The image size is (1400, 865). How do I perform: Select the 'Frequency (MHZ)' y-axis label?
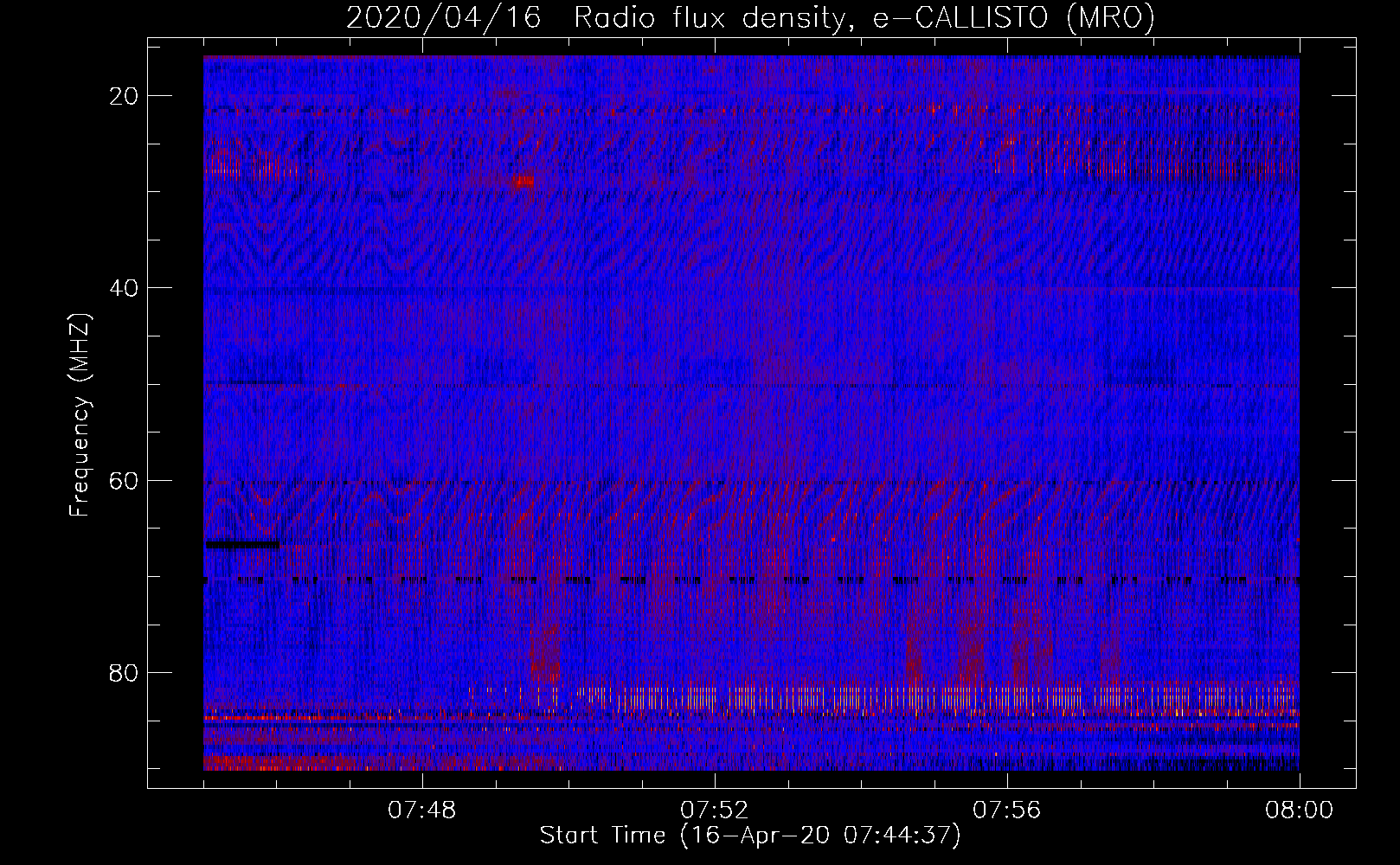[80, 415]
